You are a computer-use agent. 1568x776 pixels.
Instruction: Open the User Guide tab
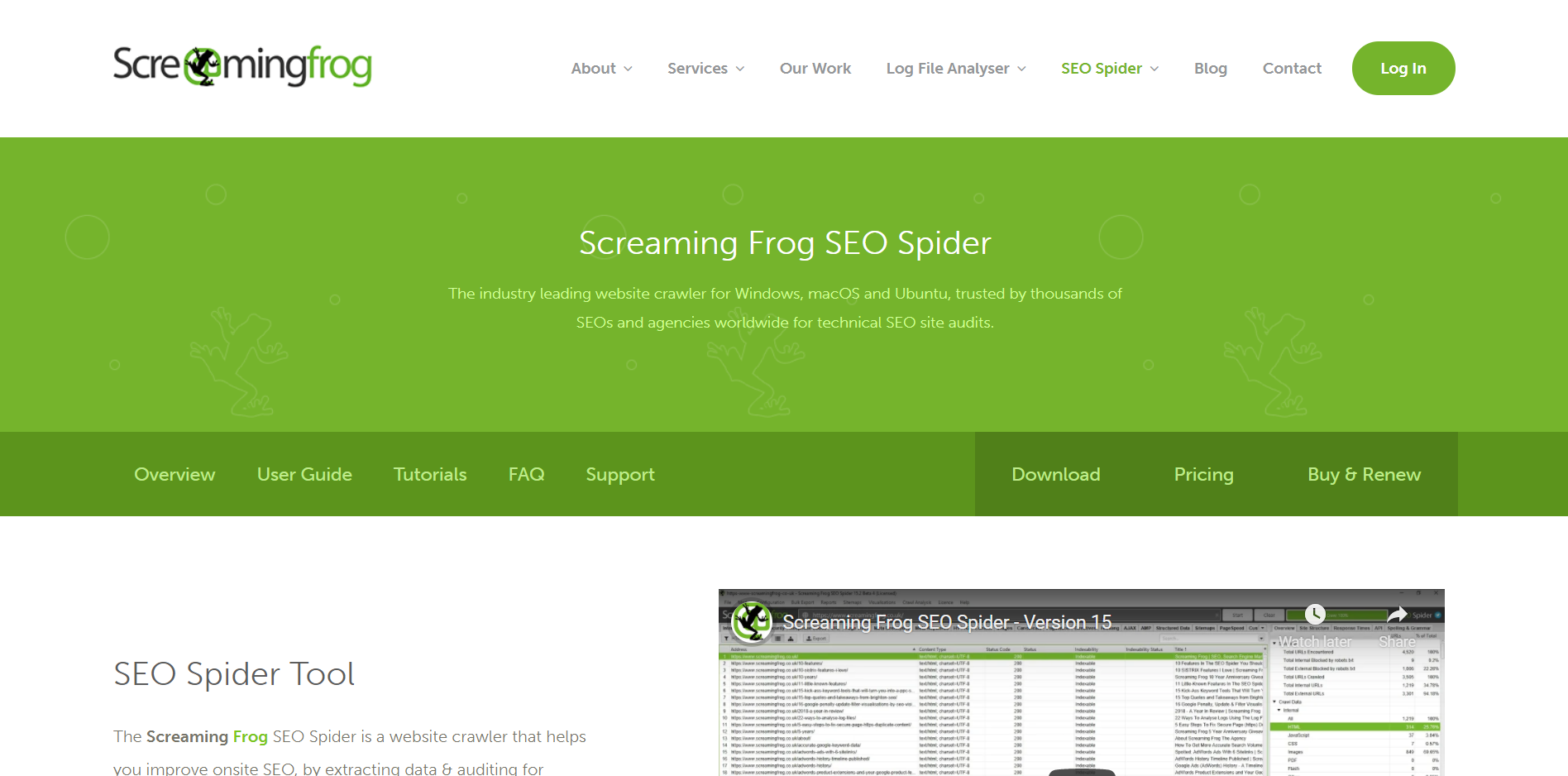304,474
